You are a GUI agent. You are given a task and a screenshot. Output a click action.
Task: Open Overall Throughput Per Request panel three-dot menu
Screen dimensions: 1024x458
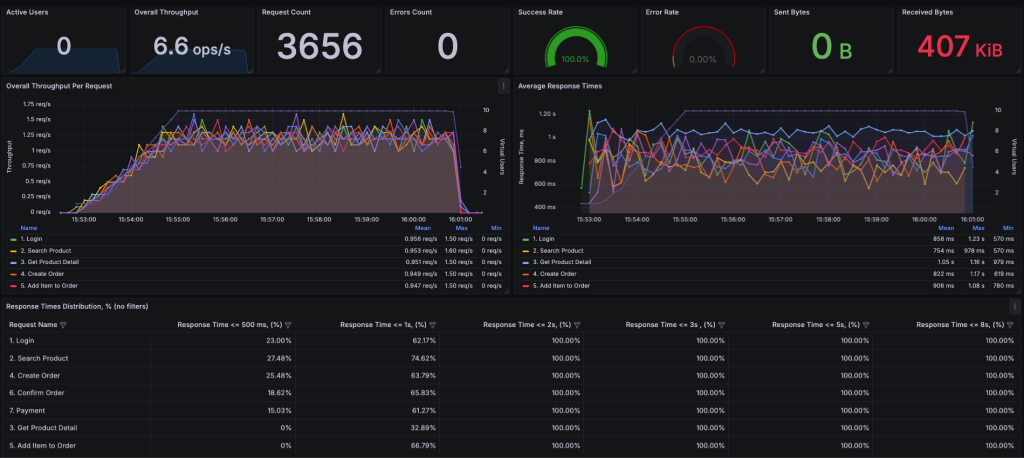(x=503, y=86)
